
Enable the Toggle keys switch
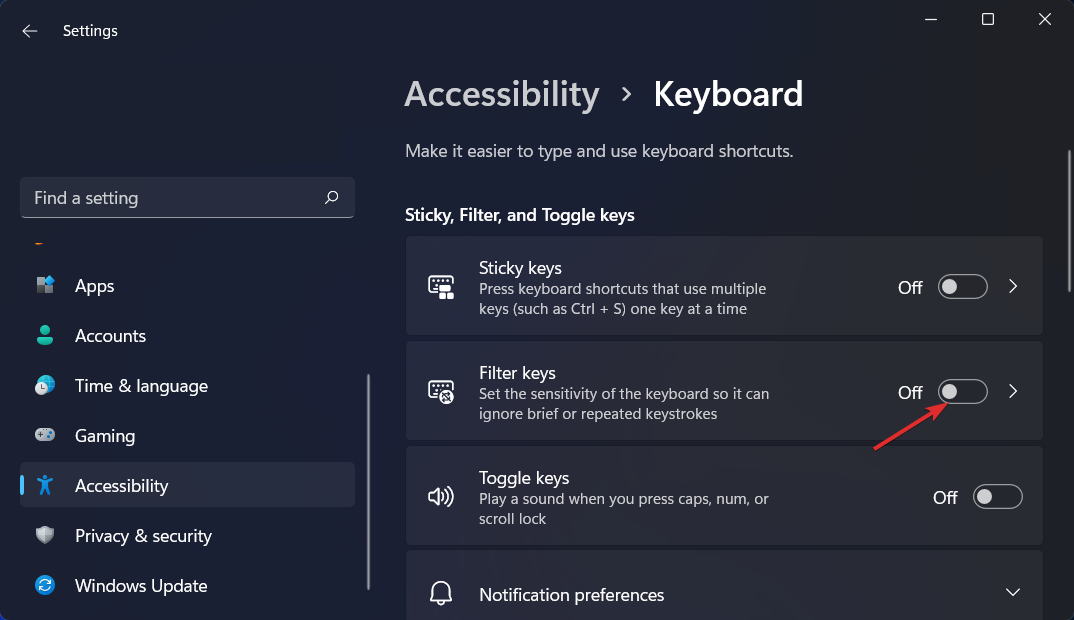tap(997, 496)
